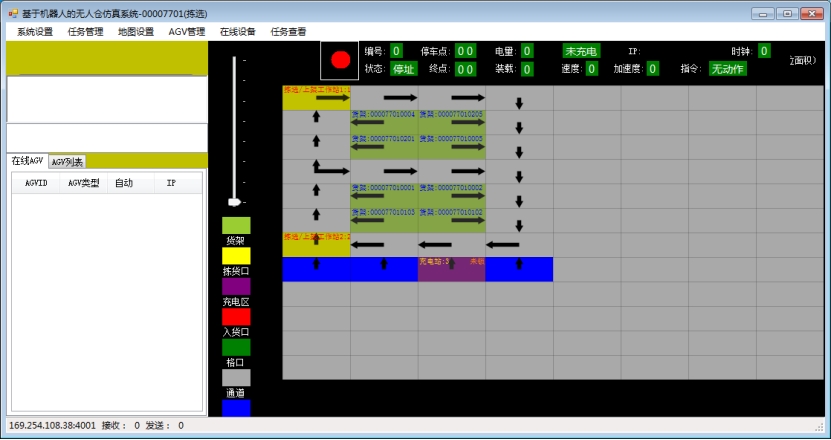Open the 地图设置 menu
This screenshot has height=440, width=831.
(136, 31)
